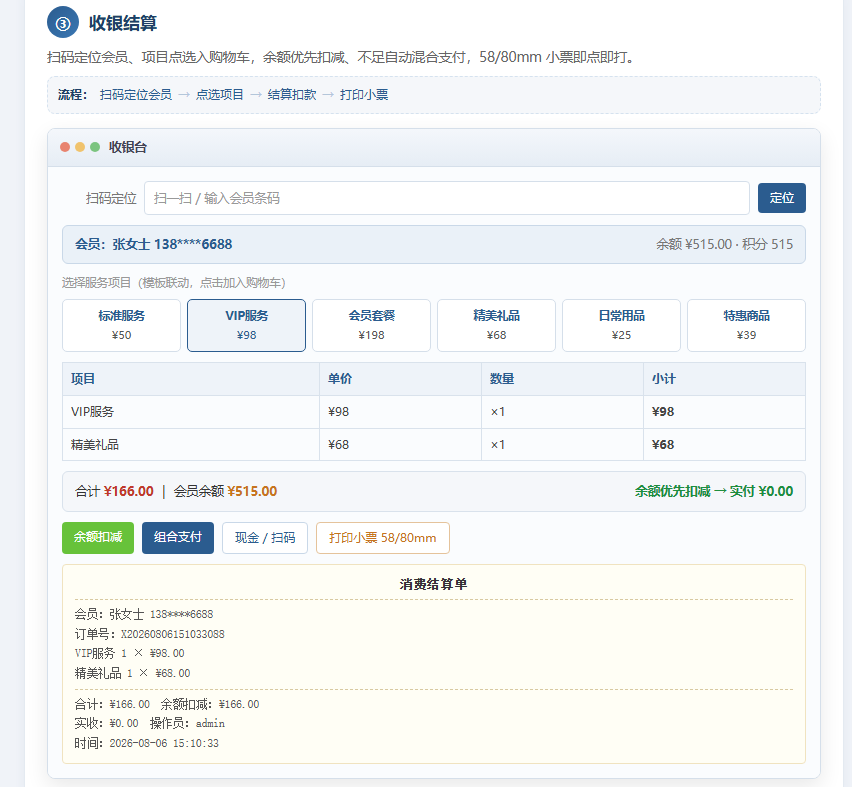
Task: Click 点选项目 step in the flow line
Action: click(220, 95)
